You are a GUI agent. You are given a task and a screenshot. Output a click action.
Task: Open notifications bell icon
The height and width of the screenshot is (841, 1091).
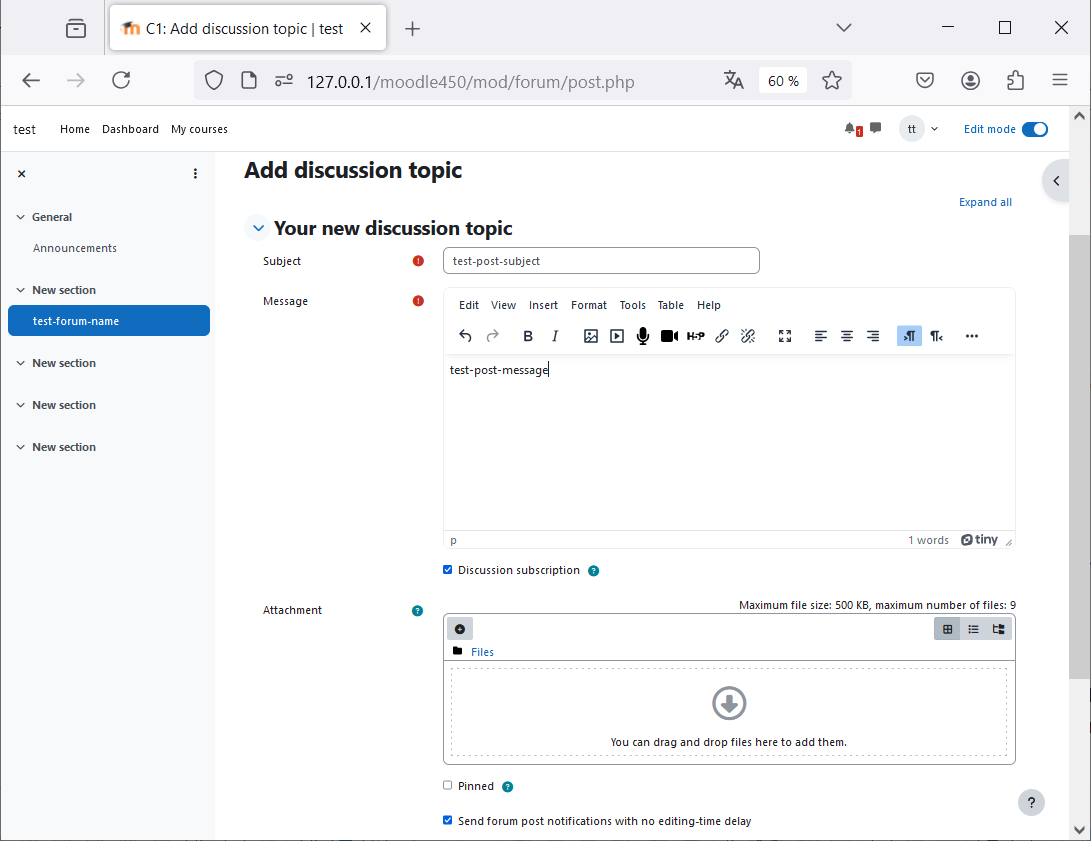852,129
